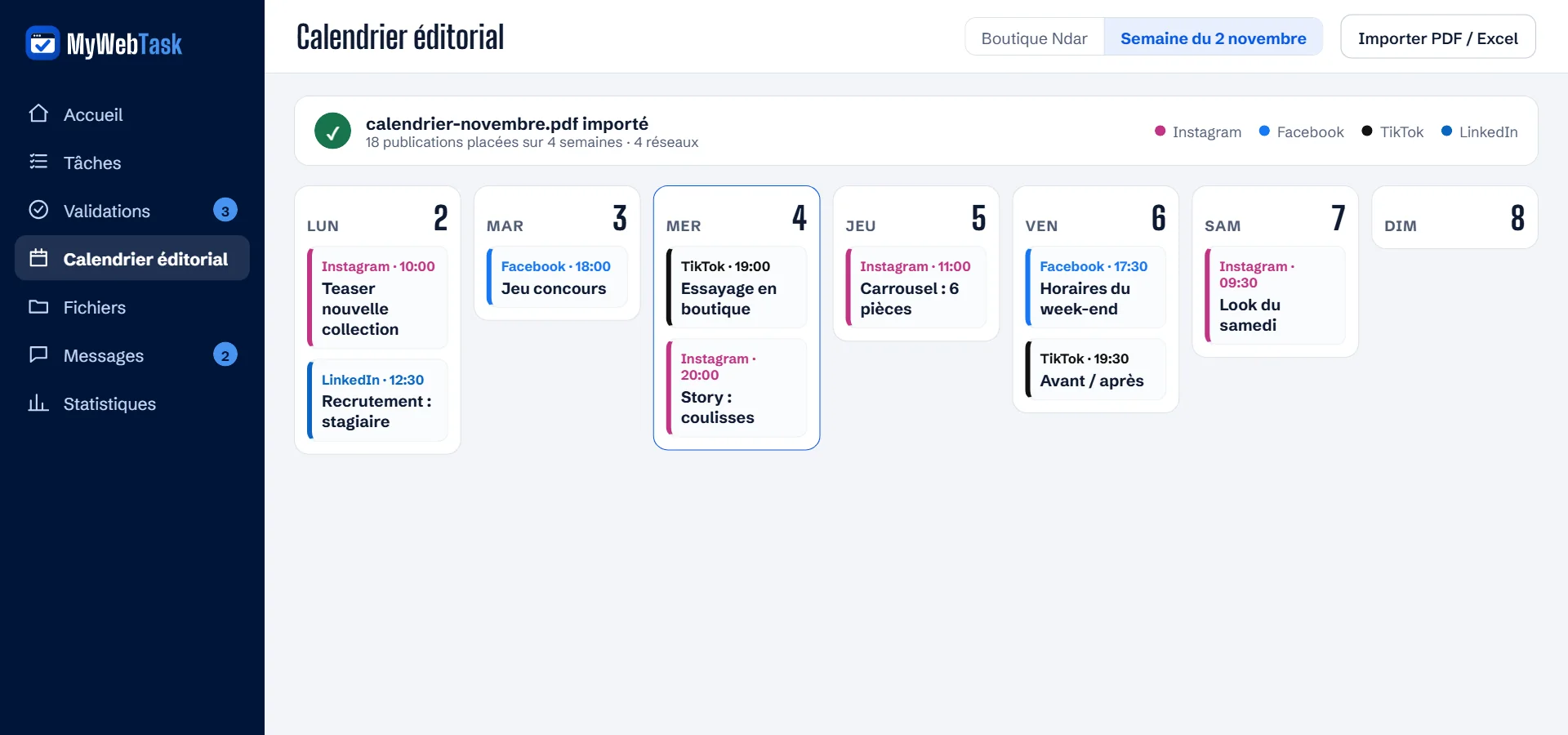Open the Recrutement : stagiaire LinkedIn post
The image size is (1568, 735).
pos(377,400)
